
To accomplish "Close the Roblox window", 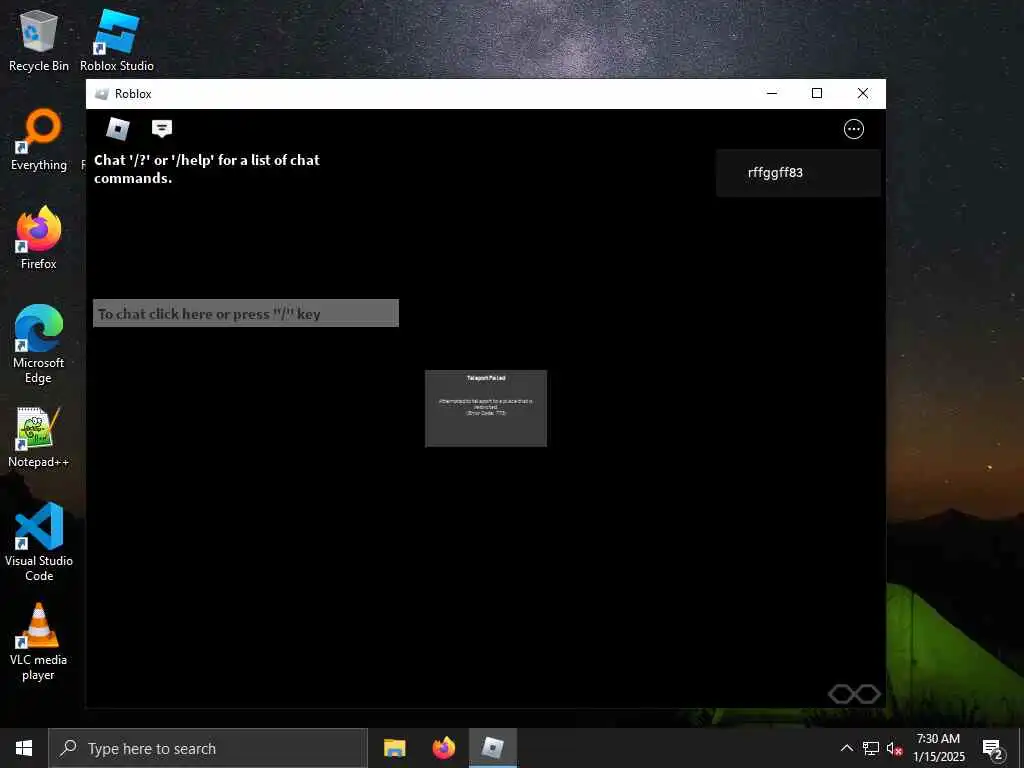I will (863, 93).
